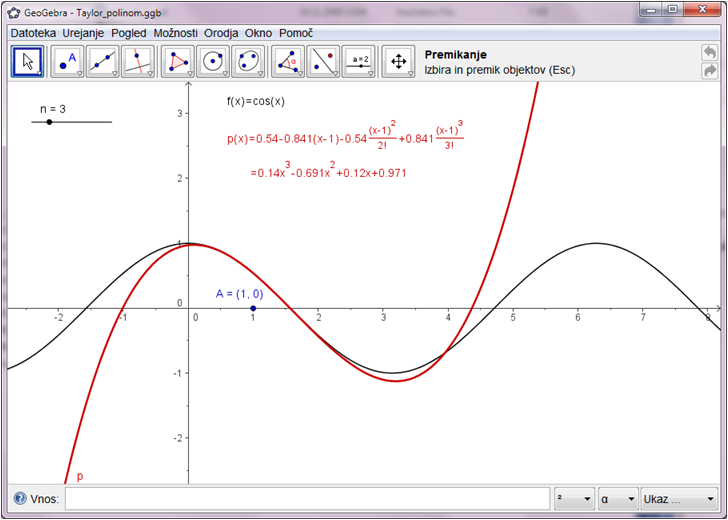Screen dimensions: 728x520
Task: Expand the Point tool submenu arrow
Action: [x=79, y=73]
